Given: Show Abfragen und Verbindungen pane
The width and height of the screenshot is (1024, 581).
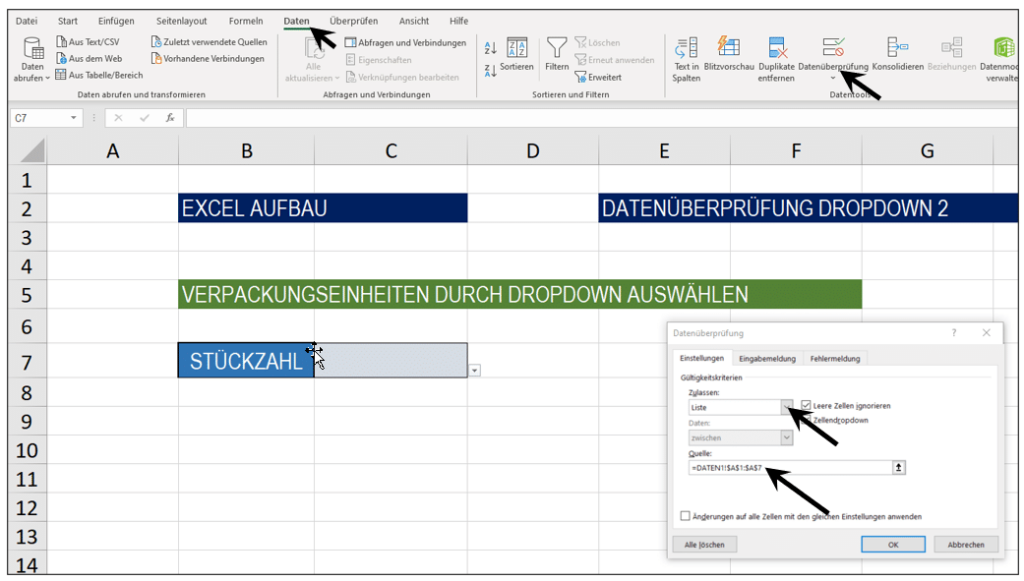Looking at the screenshot, I should [x=406, y=42].
